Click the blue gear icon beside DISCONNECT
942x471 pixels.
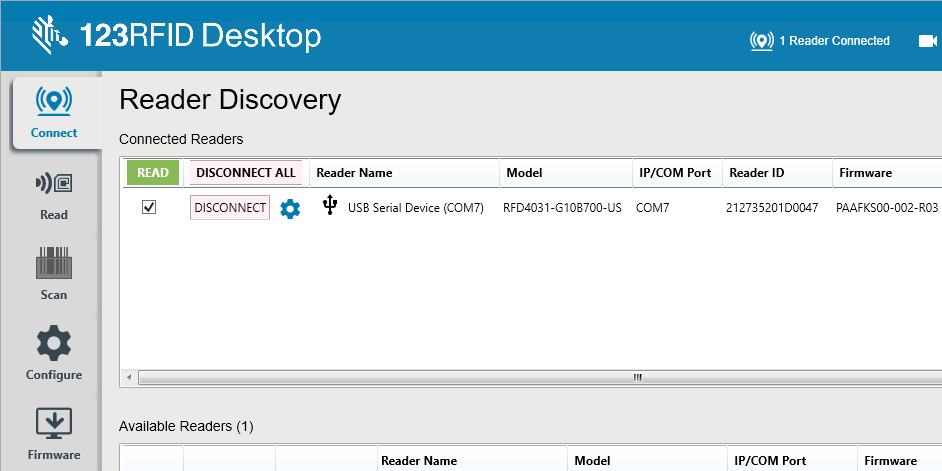click(290, 208)
